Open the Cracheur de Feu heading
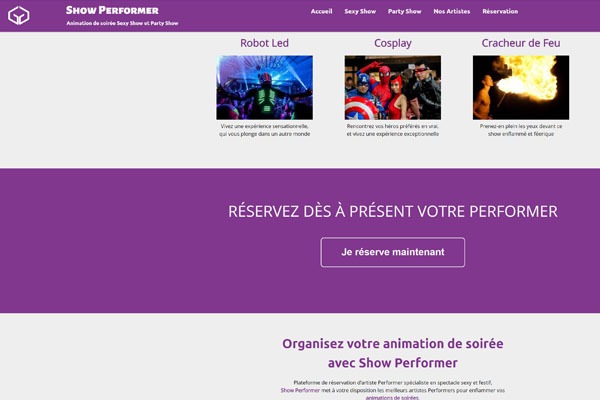The image size is (600, 400). point(521,43)
